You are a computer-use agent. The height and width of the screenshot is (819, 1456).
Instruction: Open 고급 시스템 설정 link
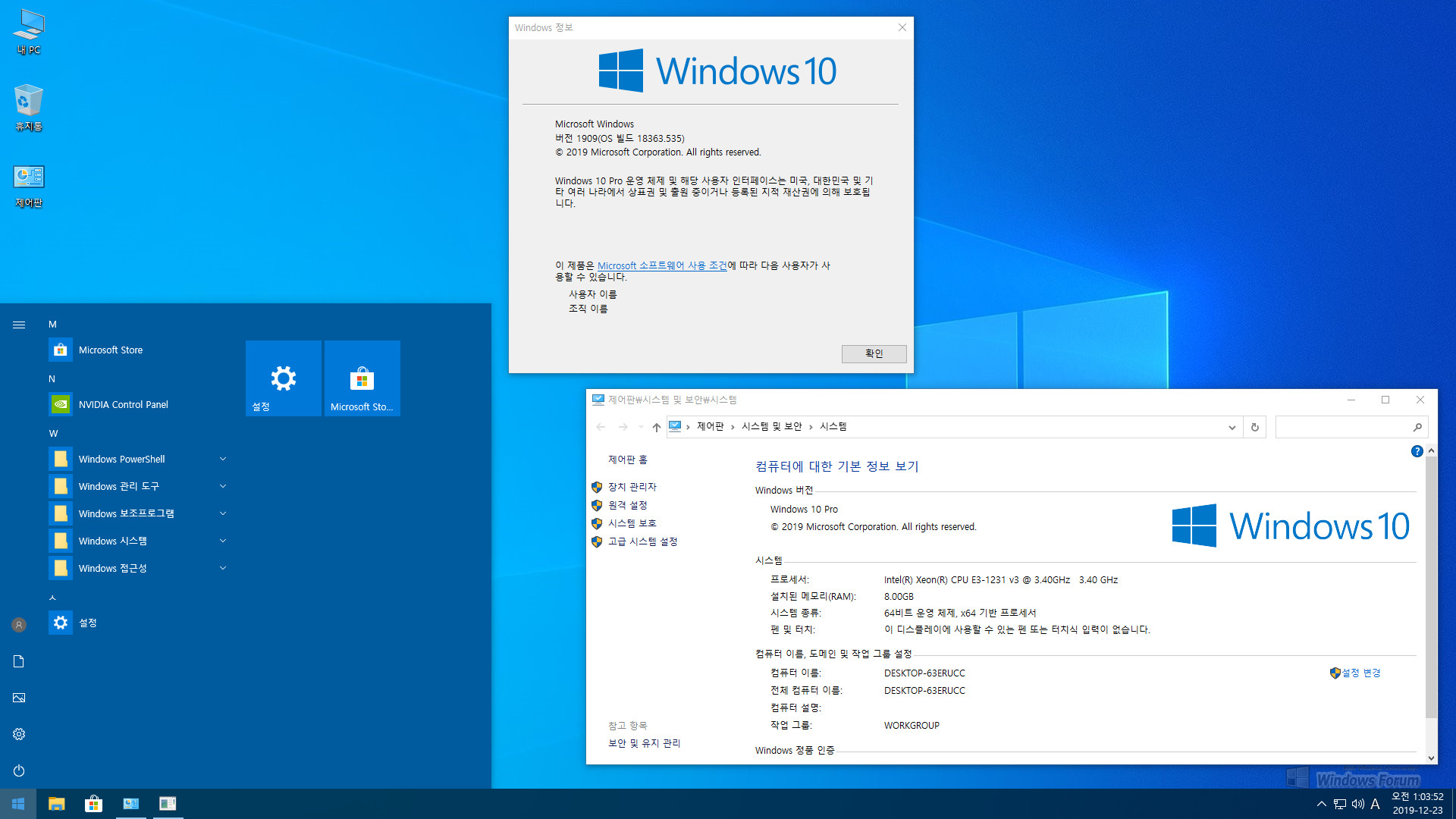643,541
